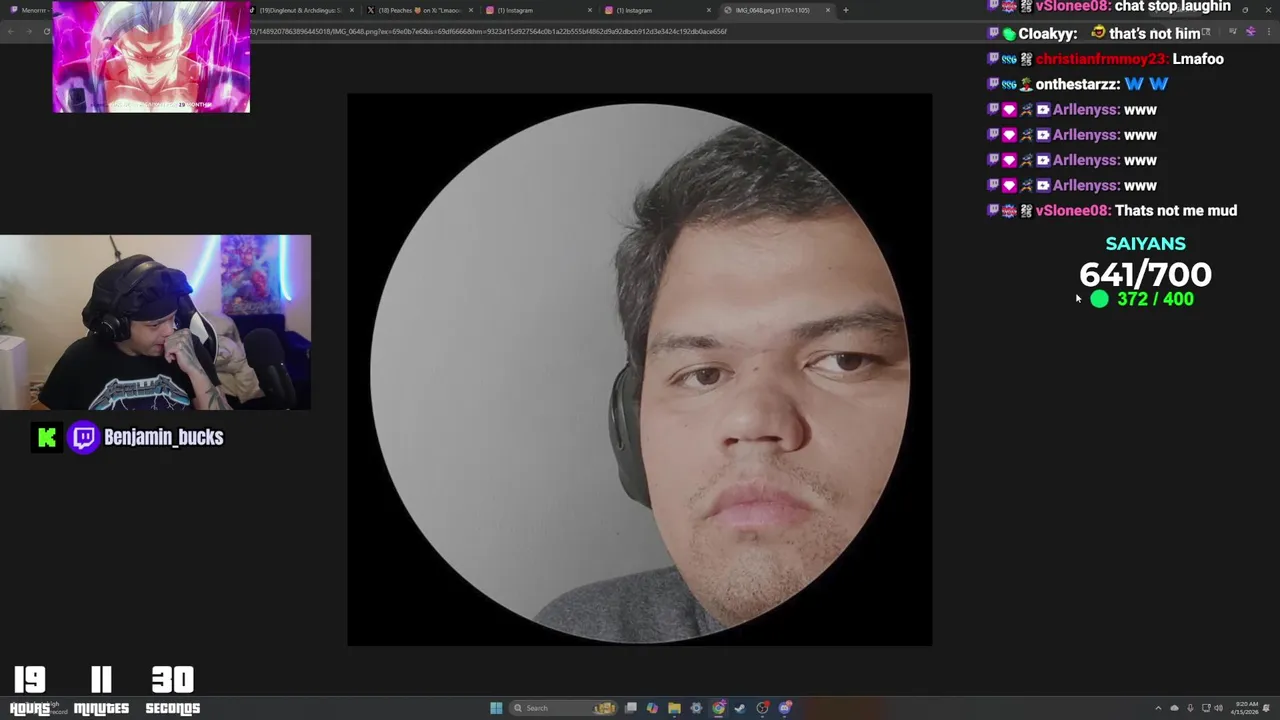
Task: Open Discord from the taskbar
Action: pos(785,708)
